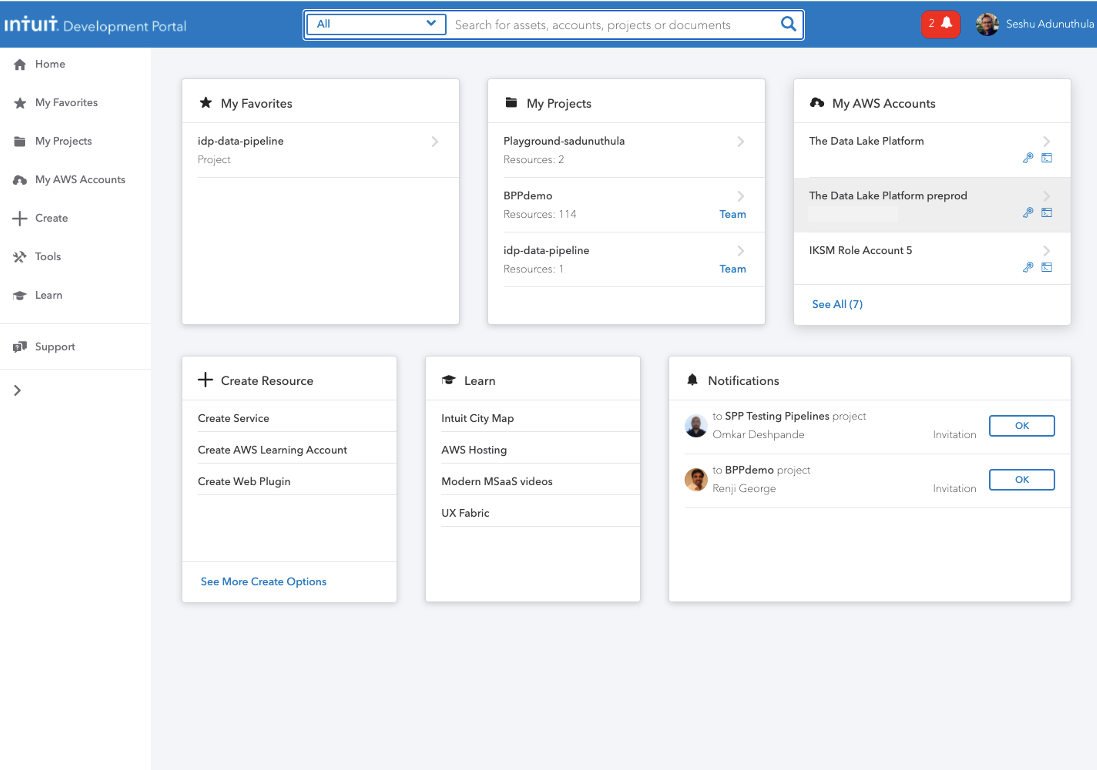Click the IKSM Role Account 5 name
1097x770 pixels.
pos(861,250)
